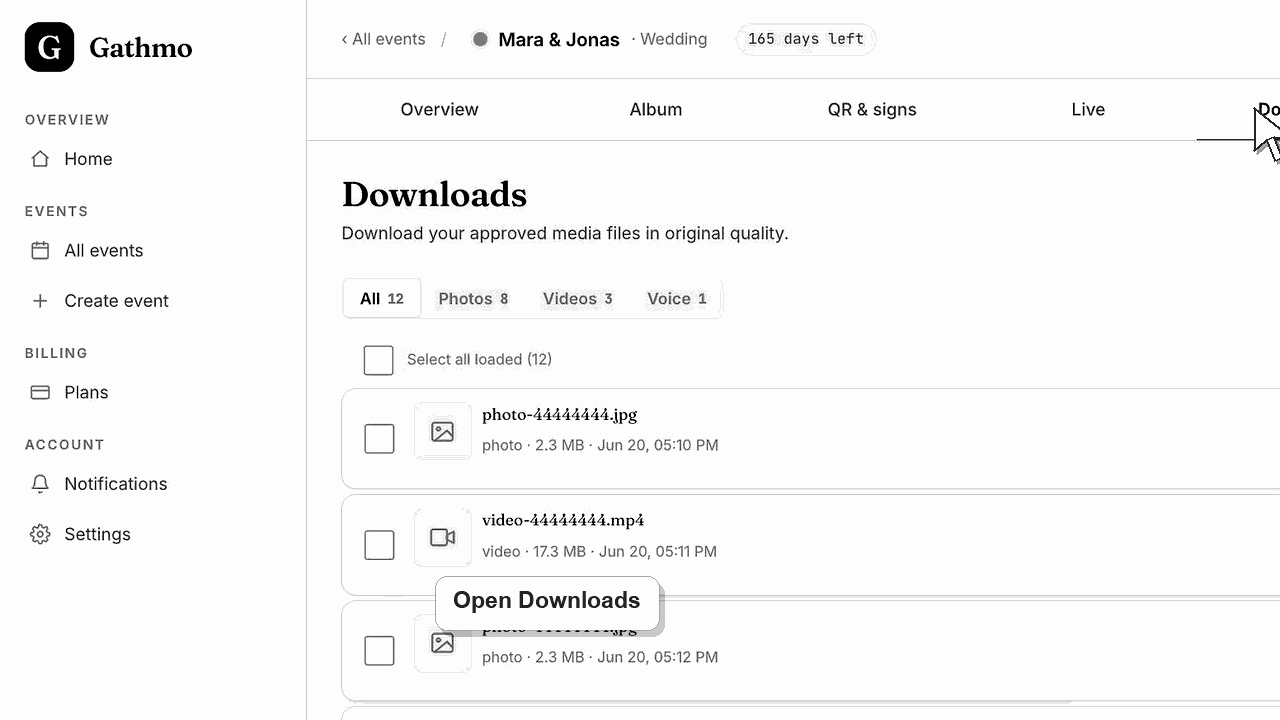Click the video · 17.3 MB · Jun 20, 05:11 PM details
The image size is (1280, 720).
click(599, 551)
